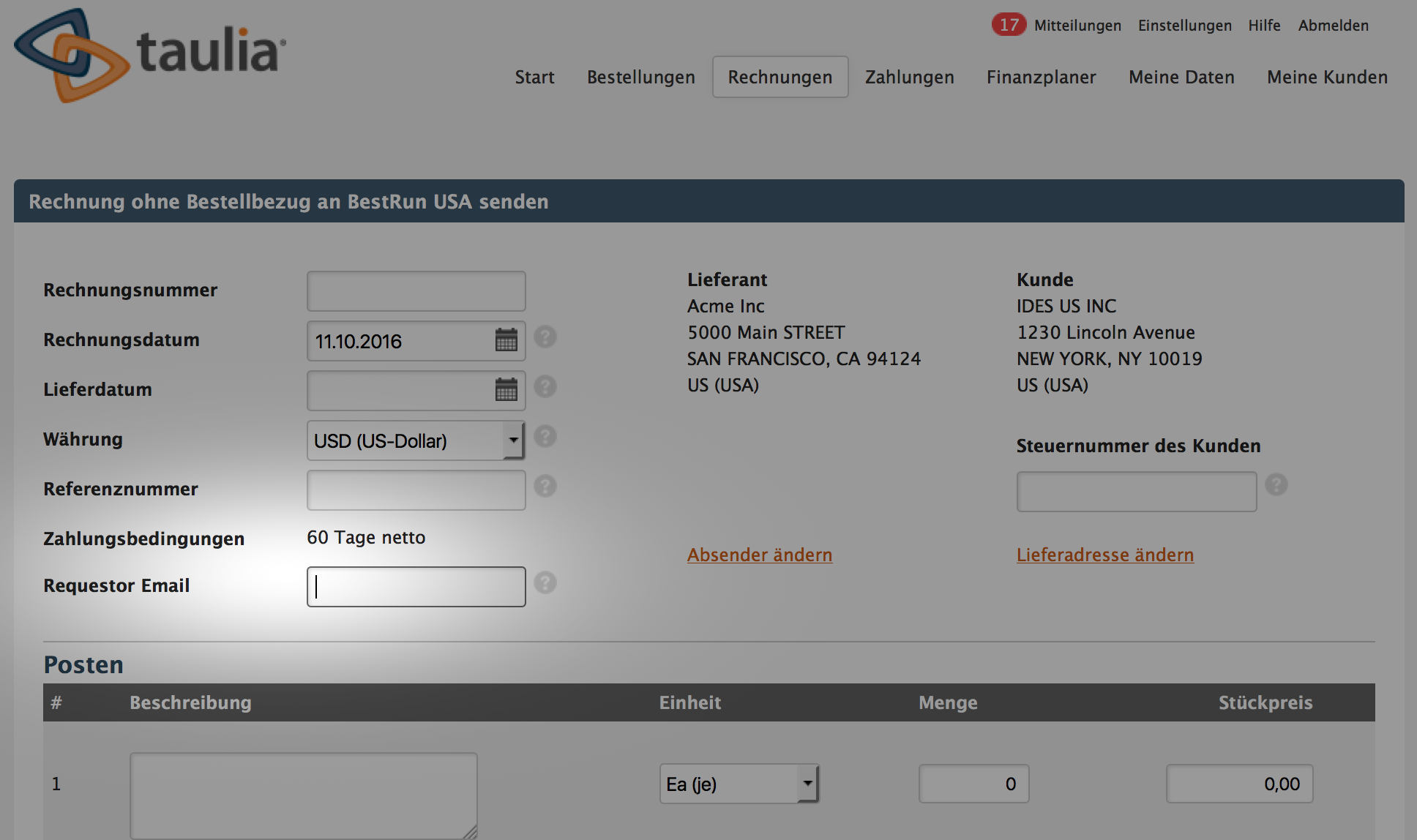Select the Rechnungen tab
The width and height of the screenshot is (1417, 840).
(x=780, y=77)
